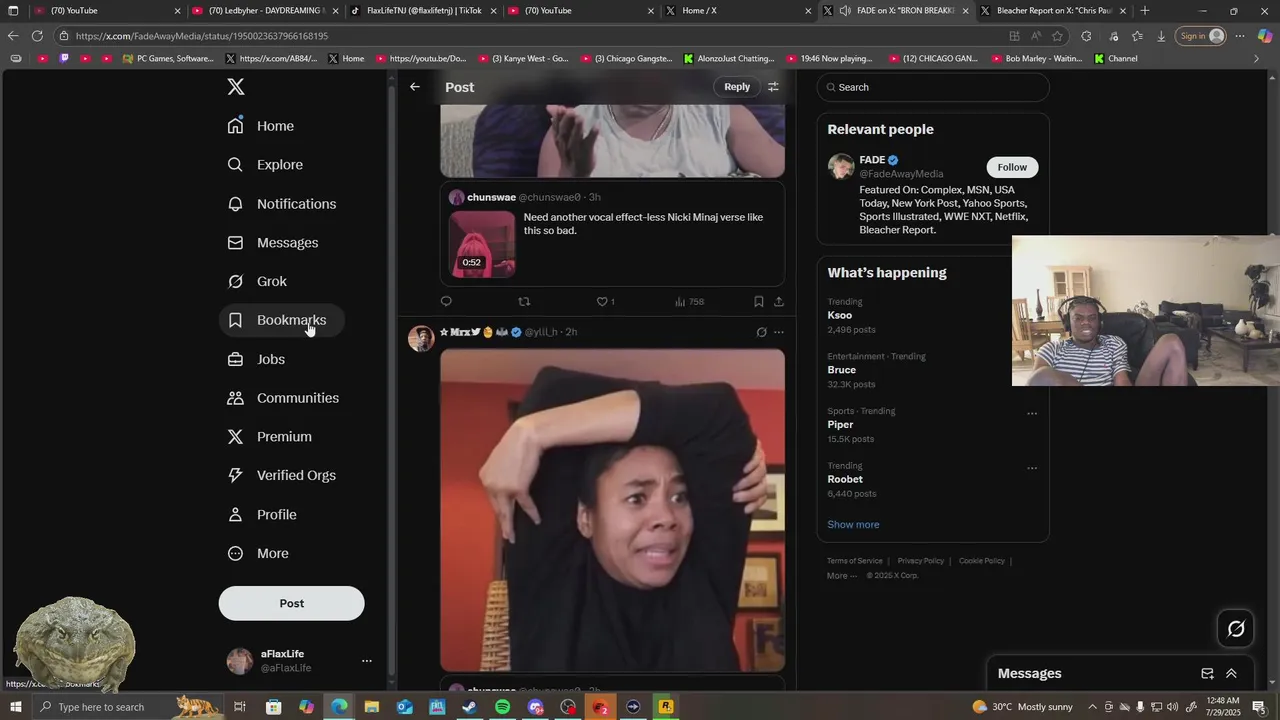Screen dimensions: 1280x720
Task: Open Spotify from the taskbar
Action: click(502, 707)
